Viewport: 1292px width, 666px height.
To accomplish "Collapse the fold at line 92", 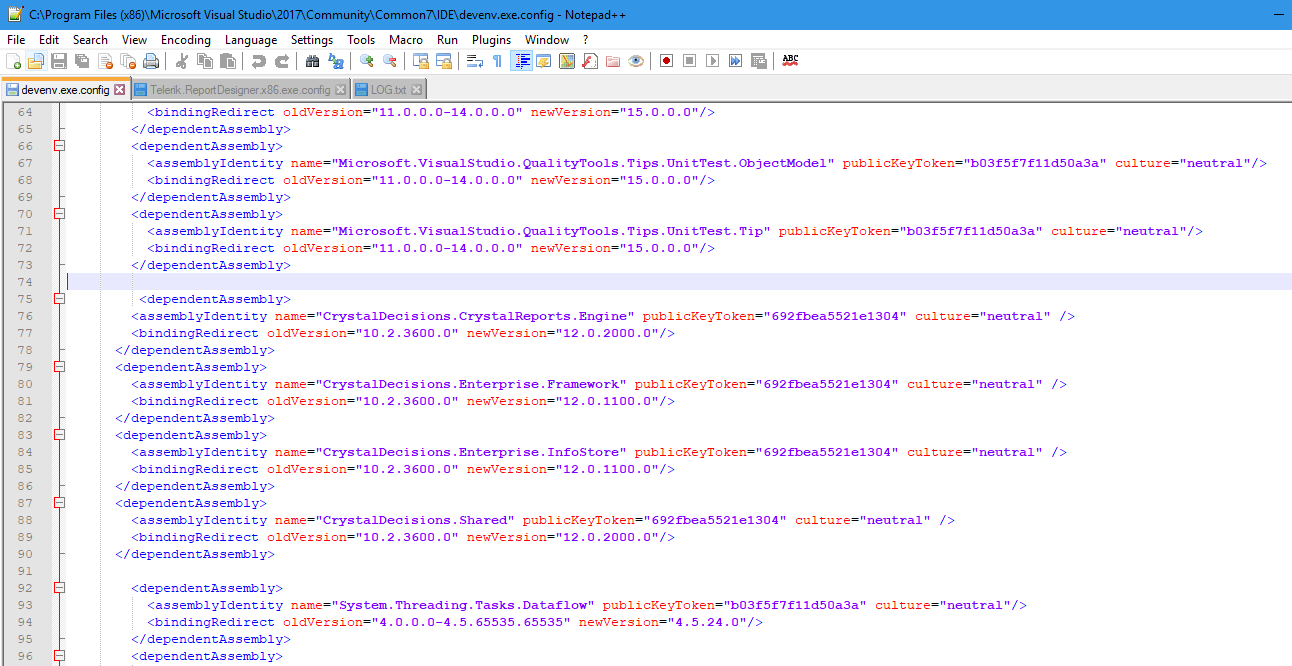I will [x=59, y=588].
